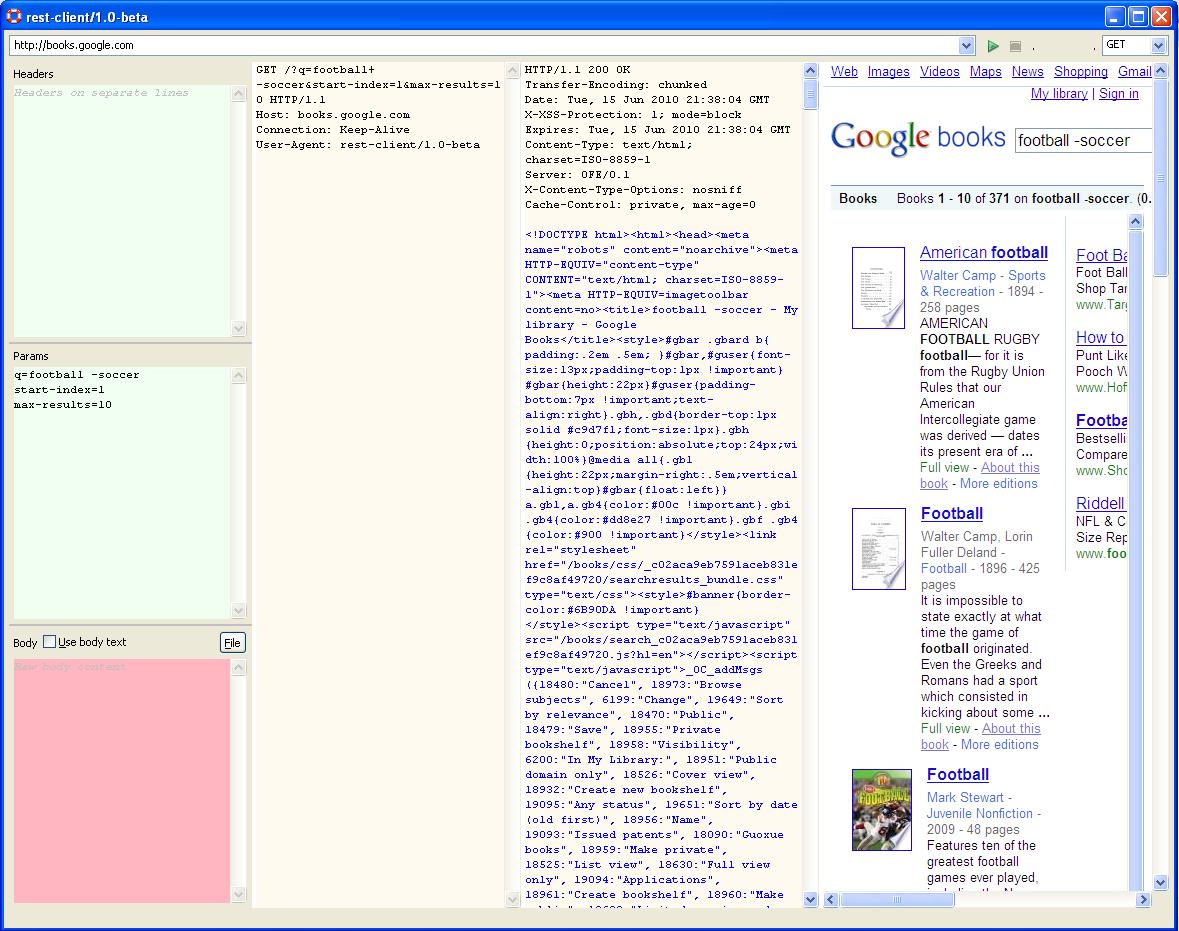
Task: Click the Riddell sponsored ad link
Action: 1100,503
